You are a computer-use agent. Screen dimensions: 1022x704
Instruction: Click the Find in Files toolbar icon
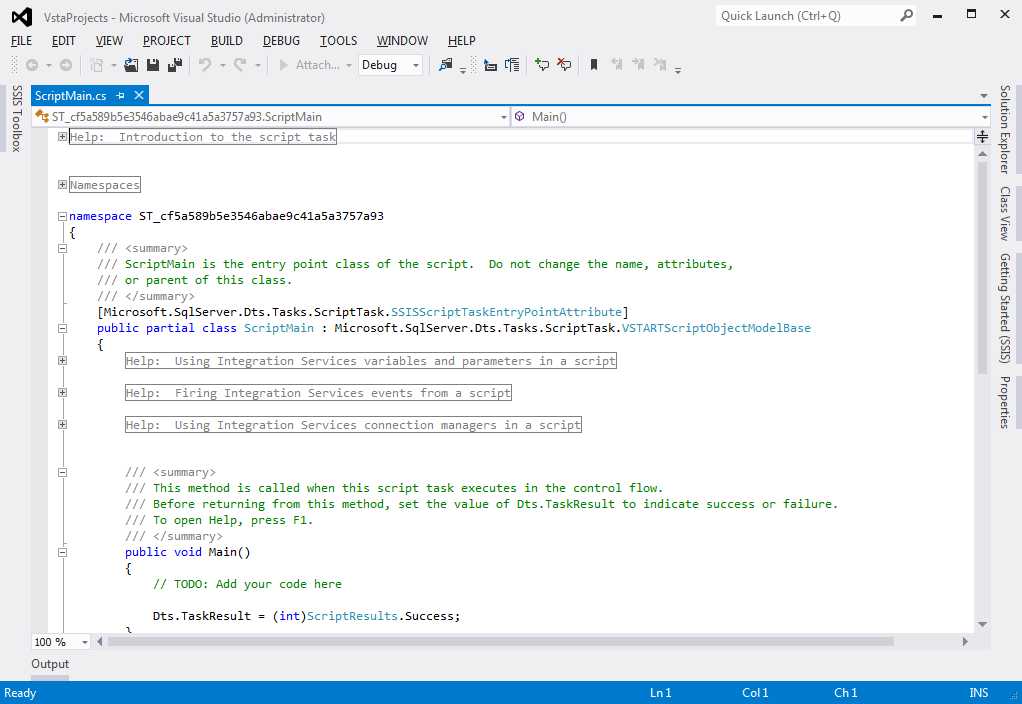(x=446, y=65)
